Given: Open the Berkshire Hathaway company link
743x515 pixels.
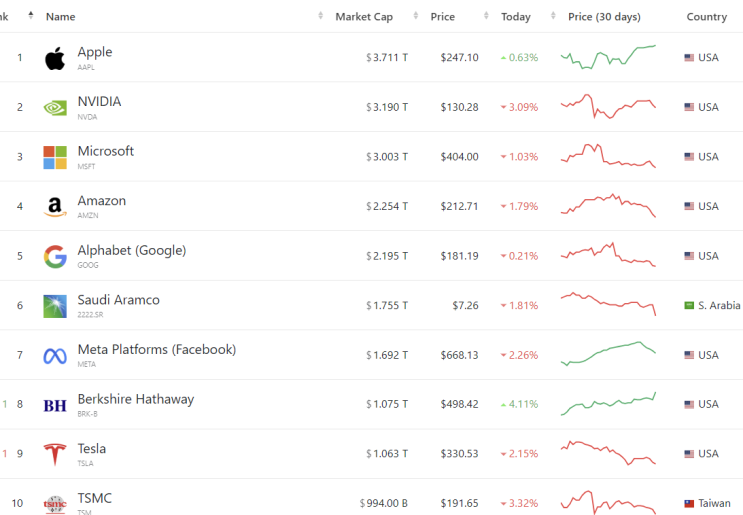Looking at the screenshot, I should coord(136,399).
